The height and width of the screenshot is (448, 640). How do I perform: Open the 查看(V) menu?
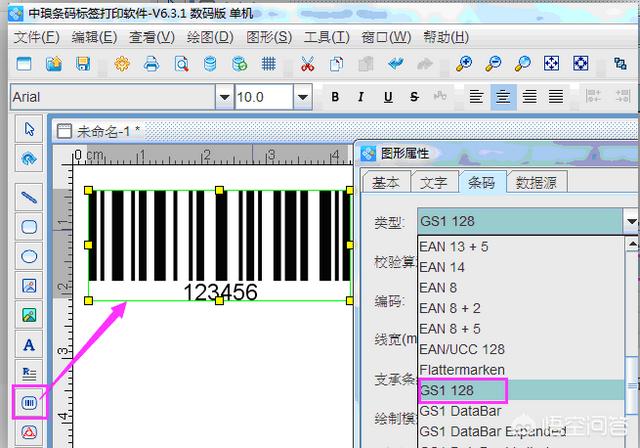[152, 38]
